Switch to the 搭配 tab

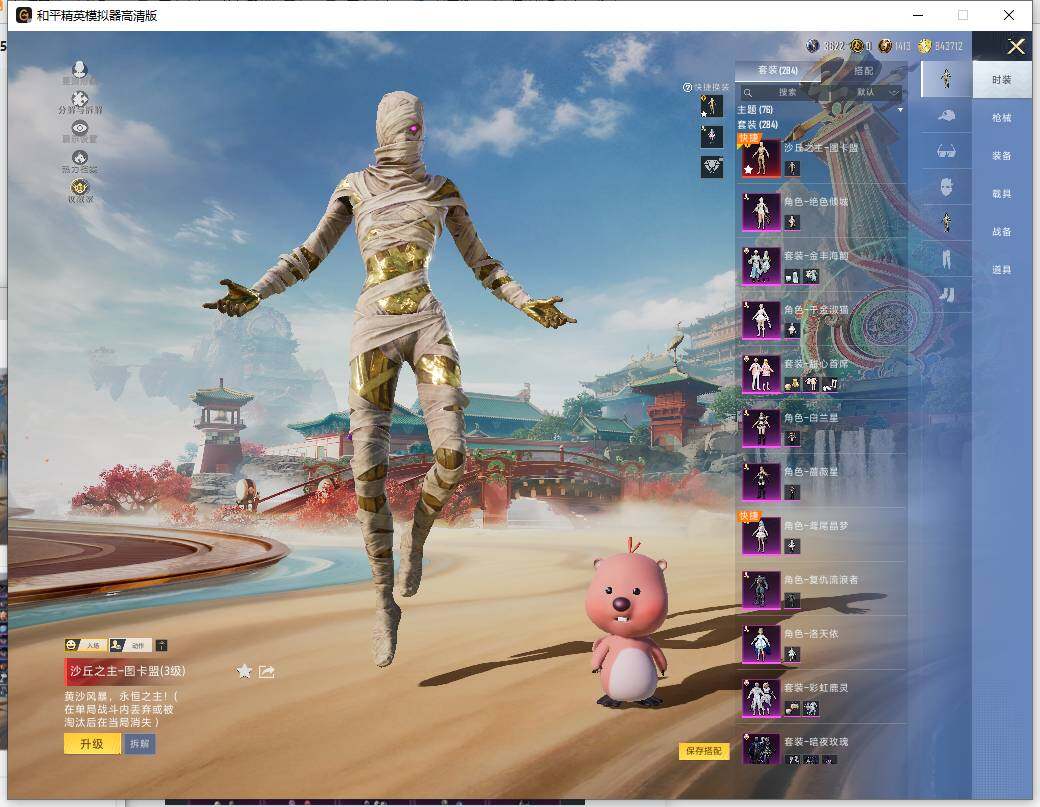point(863,70)
